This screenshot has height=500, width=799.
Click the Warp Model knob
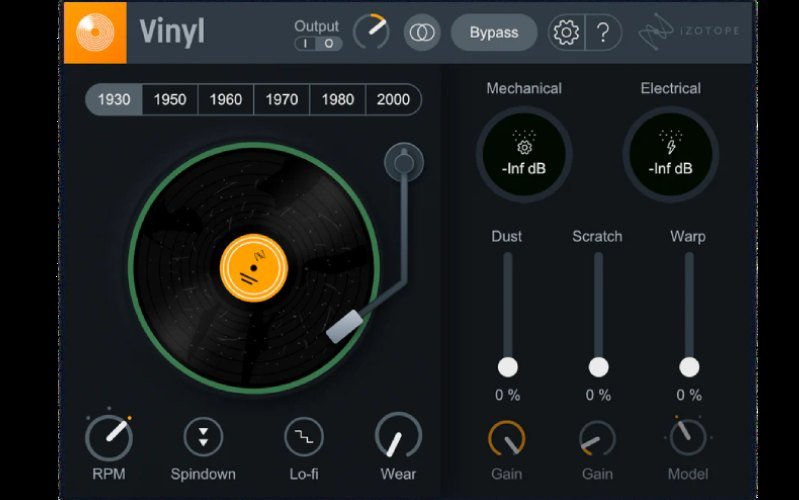coord(688,437)
